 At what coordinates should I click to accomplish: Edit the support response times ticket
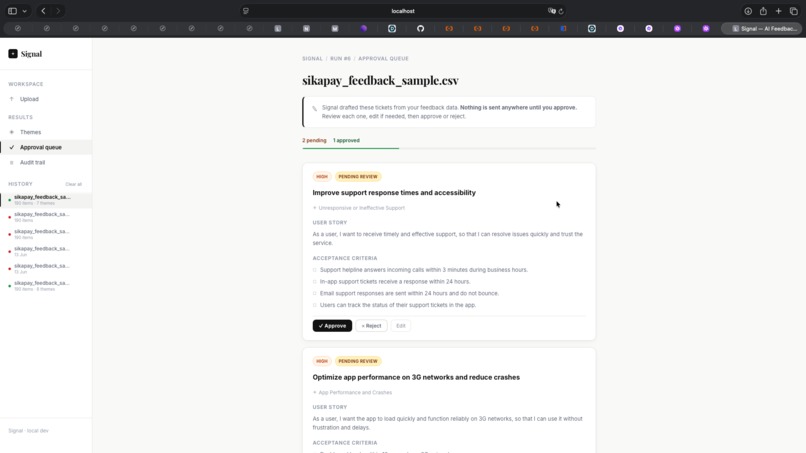[x=401, y=325]
